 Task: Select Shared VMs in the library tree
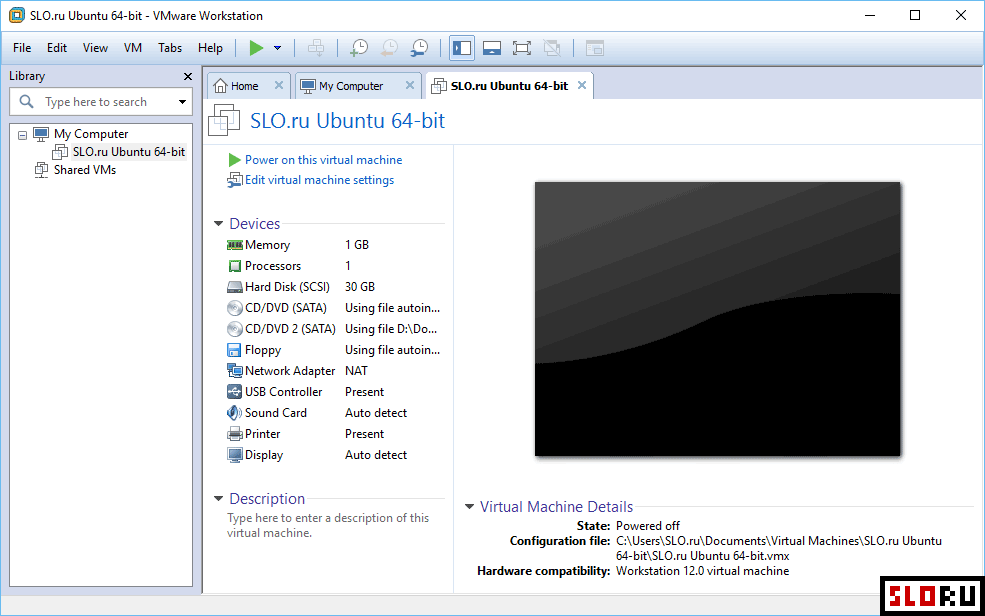click(85, 170)
